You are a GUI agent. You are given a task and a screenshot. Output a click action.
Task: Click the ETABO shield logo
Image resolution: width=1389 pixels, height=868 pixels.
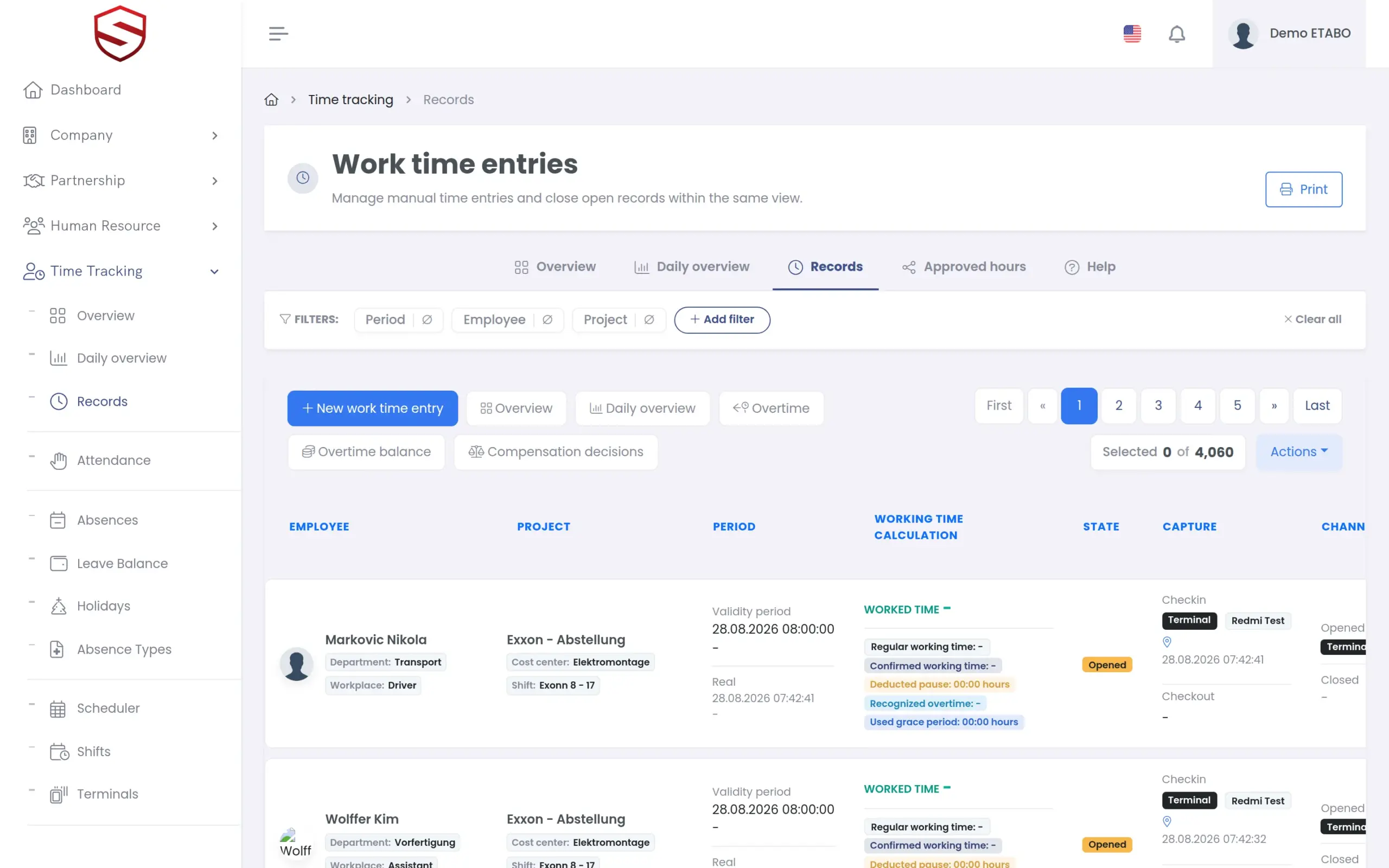click(120, 33)
